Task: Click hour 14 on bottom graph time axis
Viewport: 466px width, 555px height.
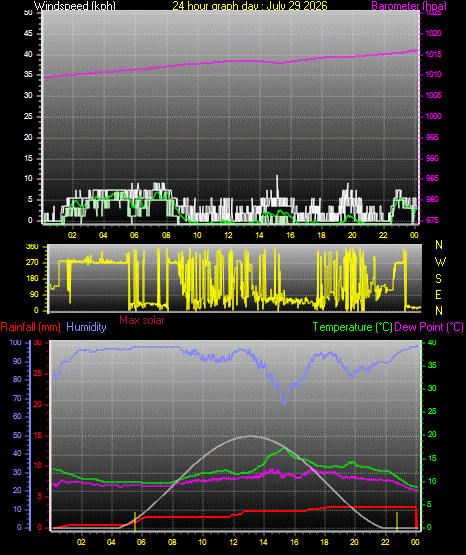Action: [x=263, y=542]
